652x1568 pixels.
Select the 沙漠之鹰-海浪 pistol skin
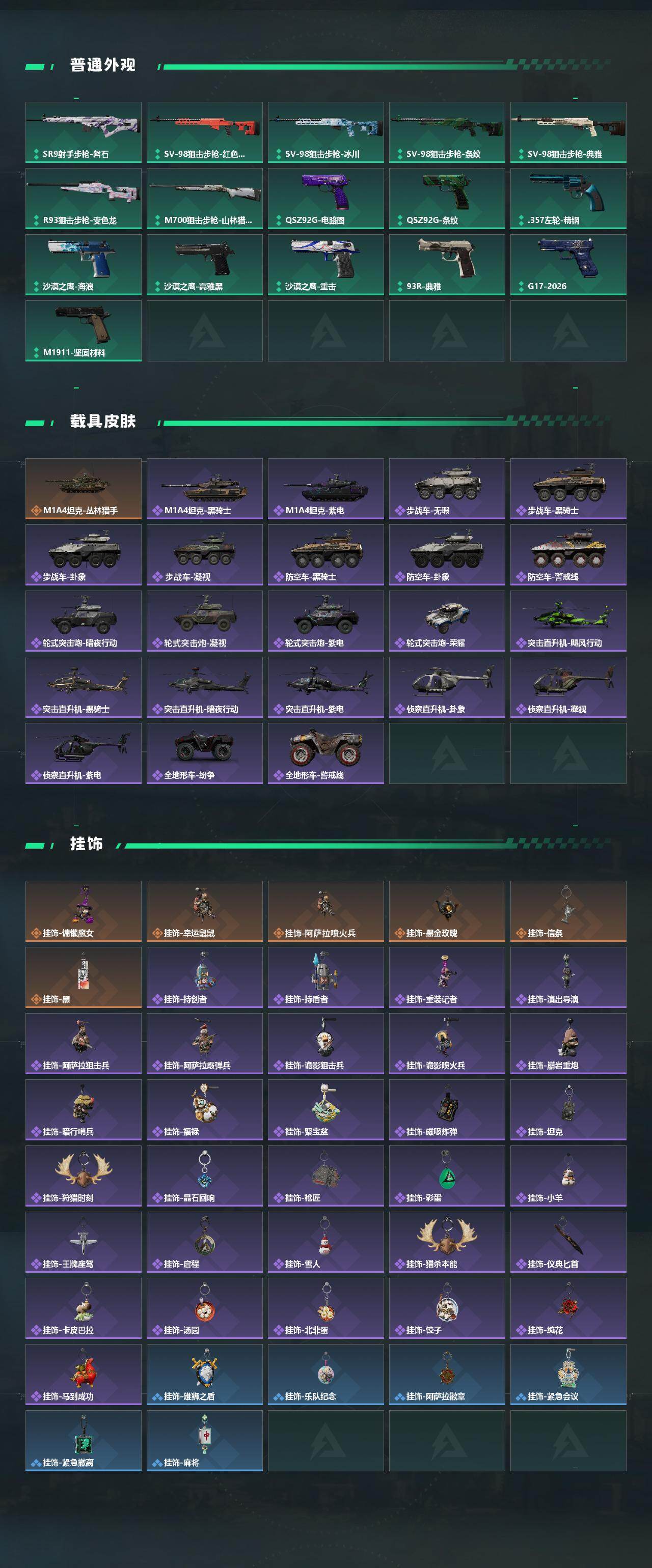(x=84, y=264)
